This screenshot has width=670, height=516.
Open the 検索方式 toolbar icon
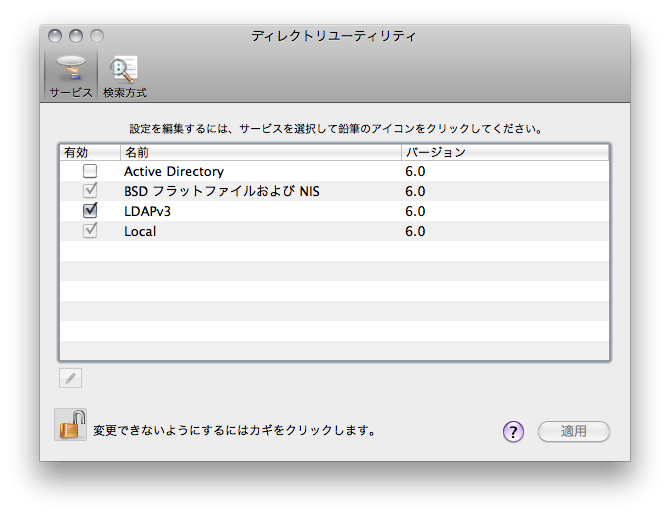(124, 75)
